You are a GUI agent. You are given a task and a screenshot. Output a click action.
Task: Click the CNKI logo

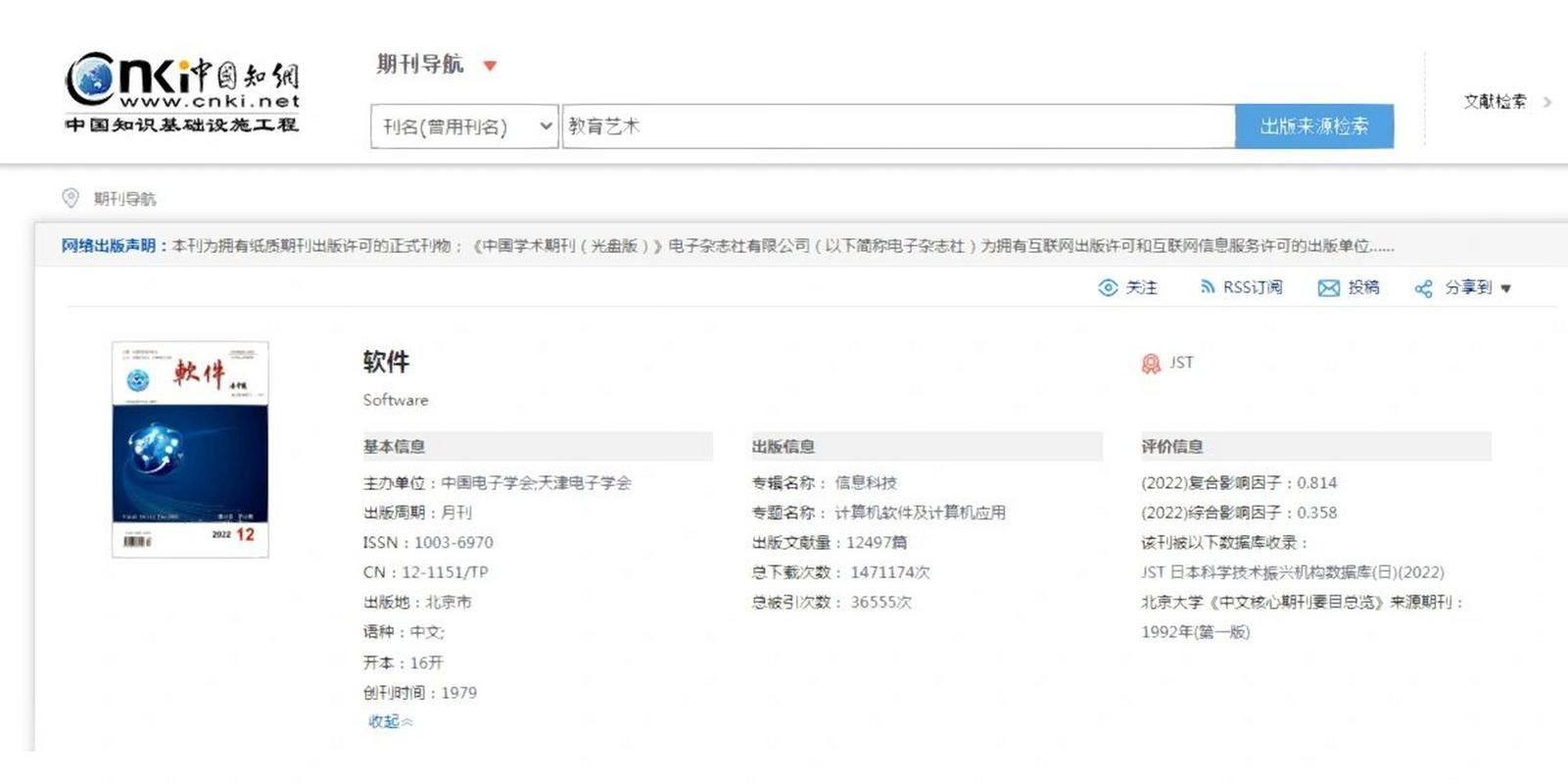pos(182,92)
